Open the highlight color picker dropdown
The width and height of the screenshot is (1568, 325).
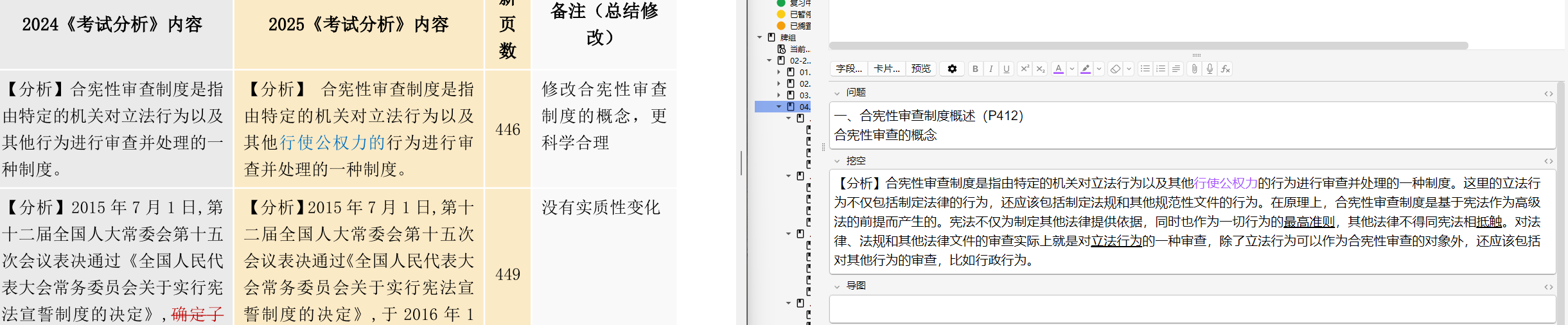[x=1099, y=69]
